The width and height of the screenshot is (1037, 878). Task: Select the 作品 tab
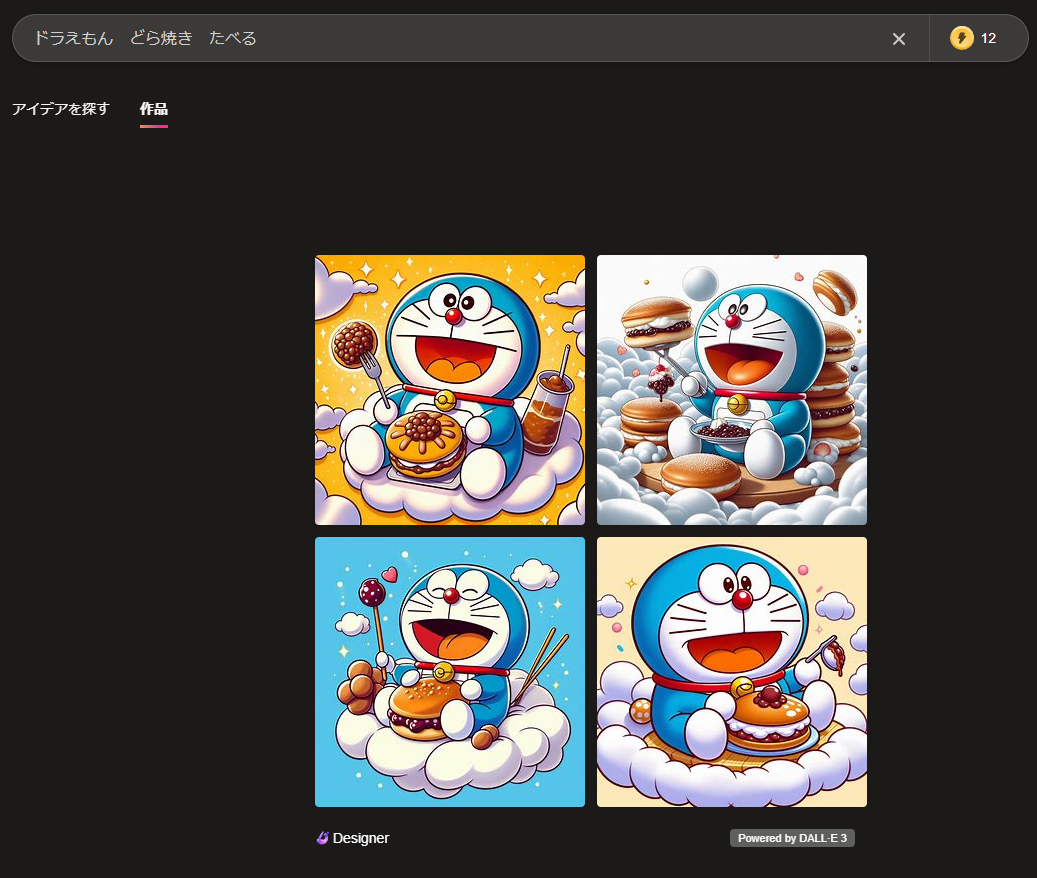[153, 109]
